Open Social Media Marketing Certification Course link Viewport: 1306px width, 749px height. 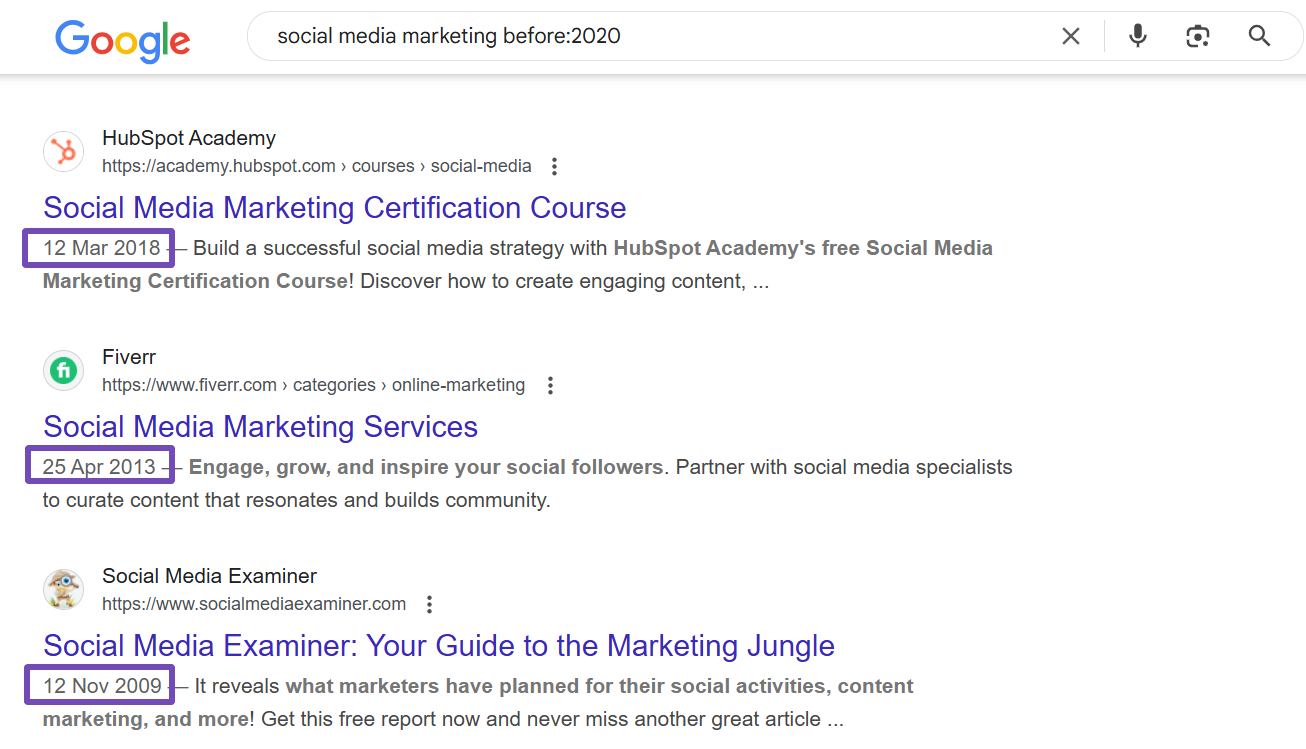click(x=334, y=208)
